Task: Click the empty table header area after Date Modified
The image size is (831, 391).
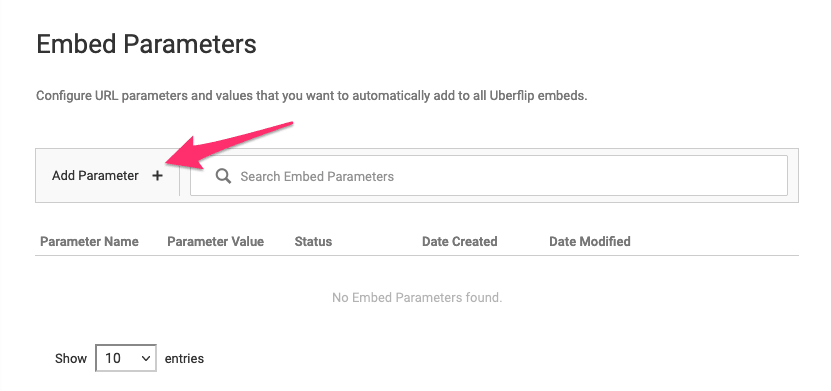Action: click(x=714, y=242)
